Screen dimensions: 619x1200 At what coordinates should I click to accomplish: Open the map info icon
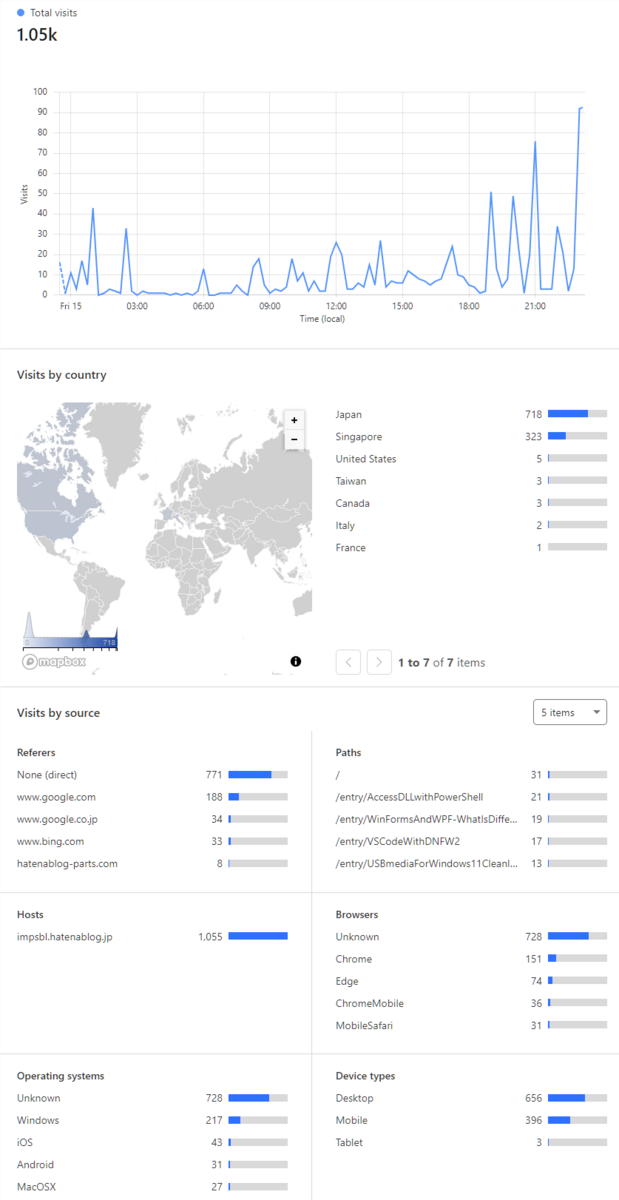[x=296, y=661]
